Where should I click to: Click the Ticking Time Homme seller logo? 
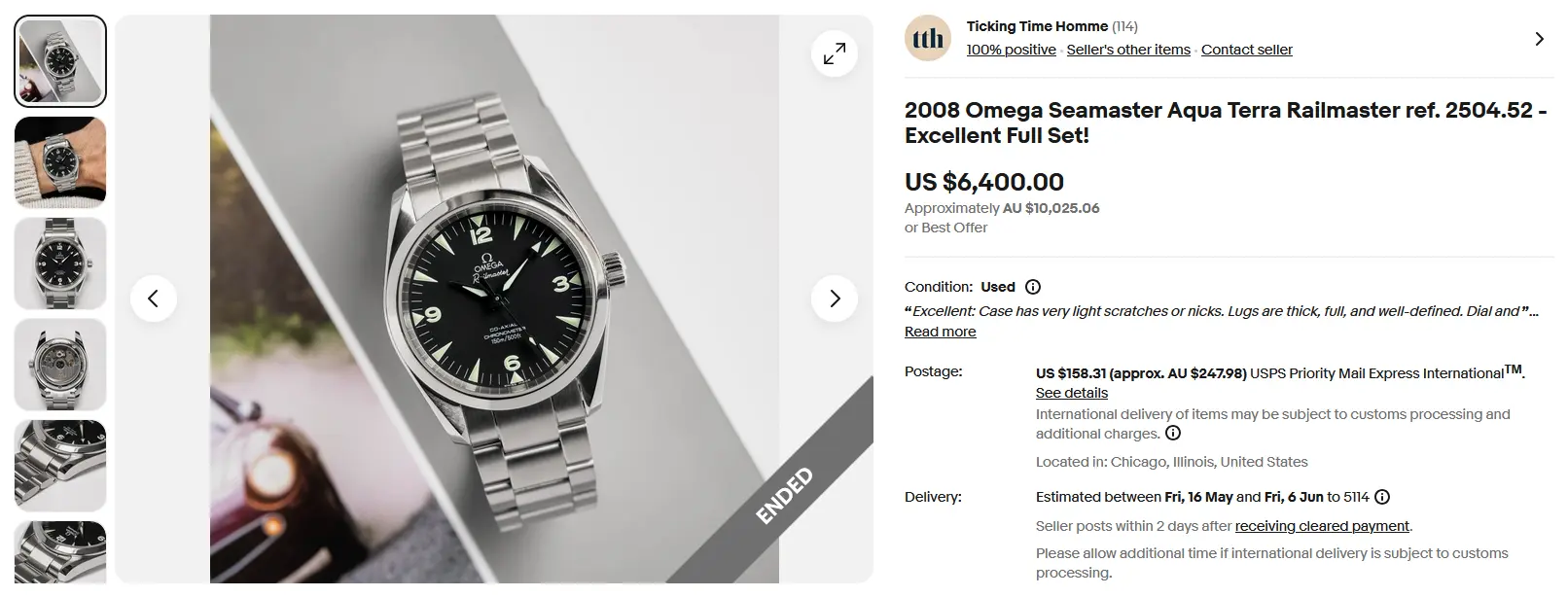tap(928, 39)
